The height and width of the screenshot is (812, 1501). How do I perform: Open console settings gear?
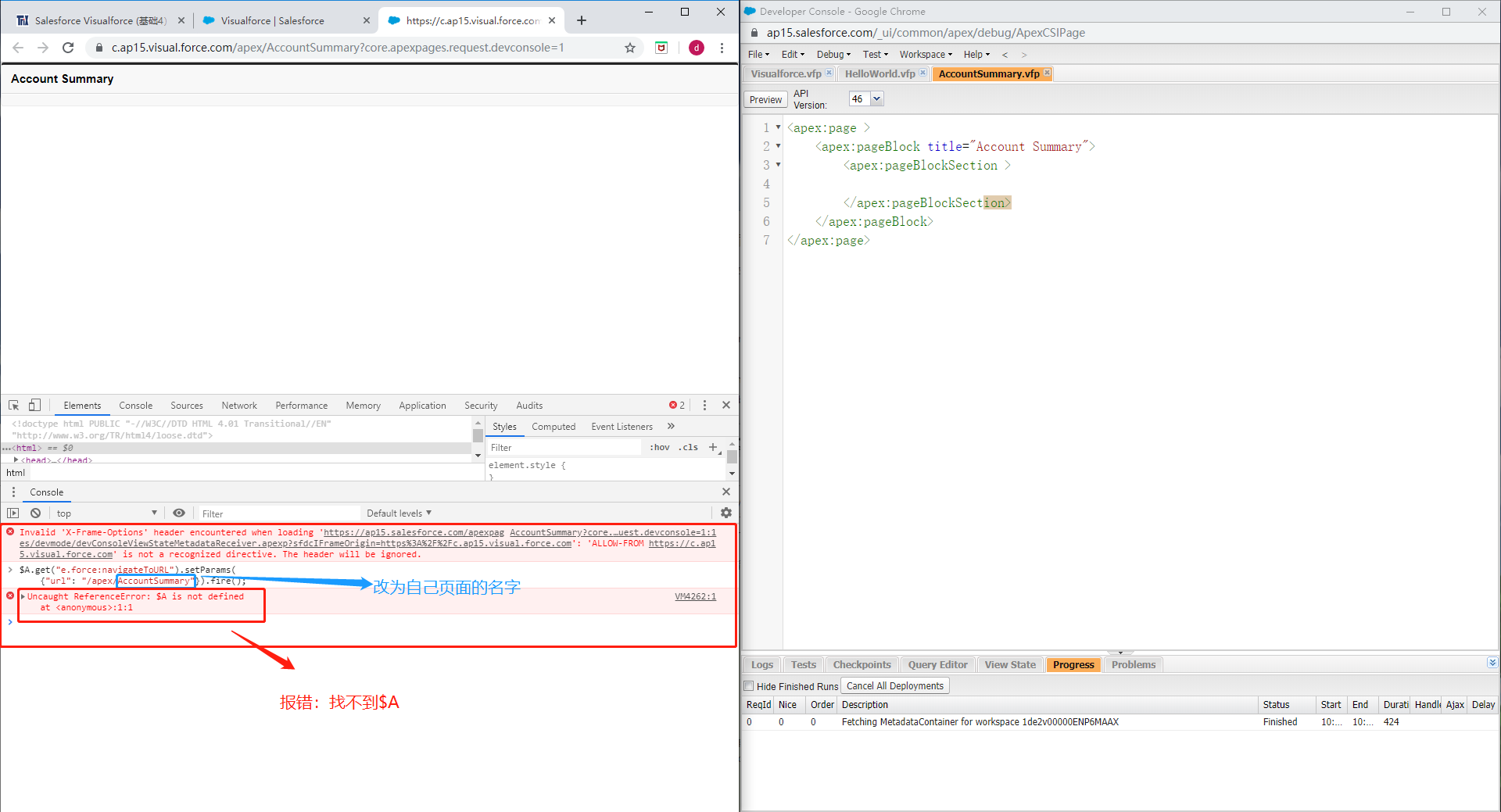pyautogui.click(x=726, y=513)
